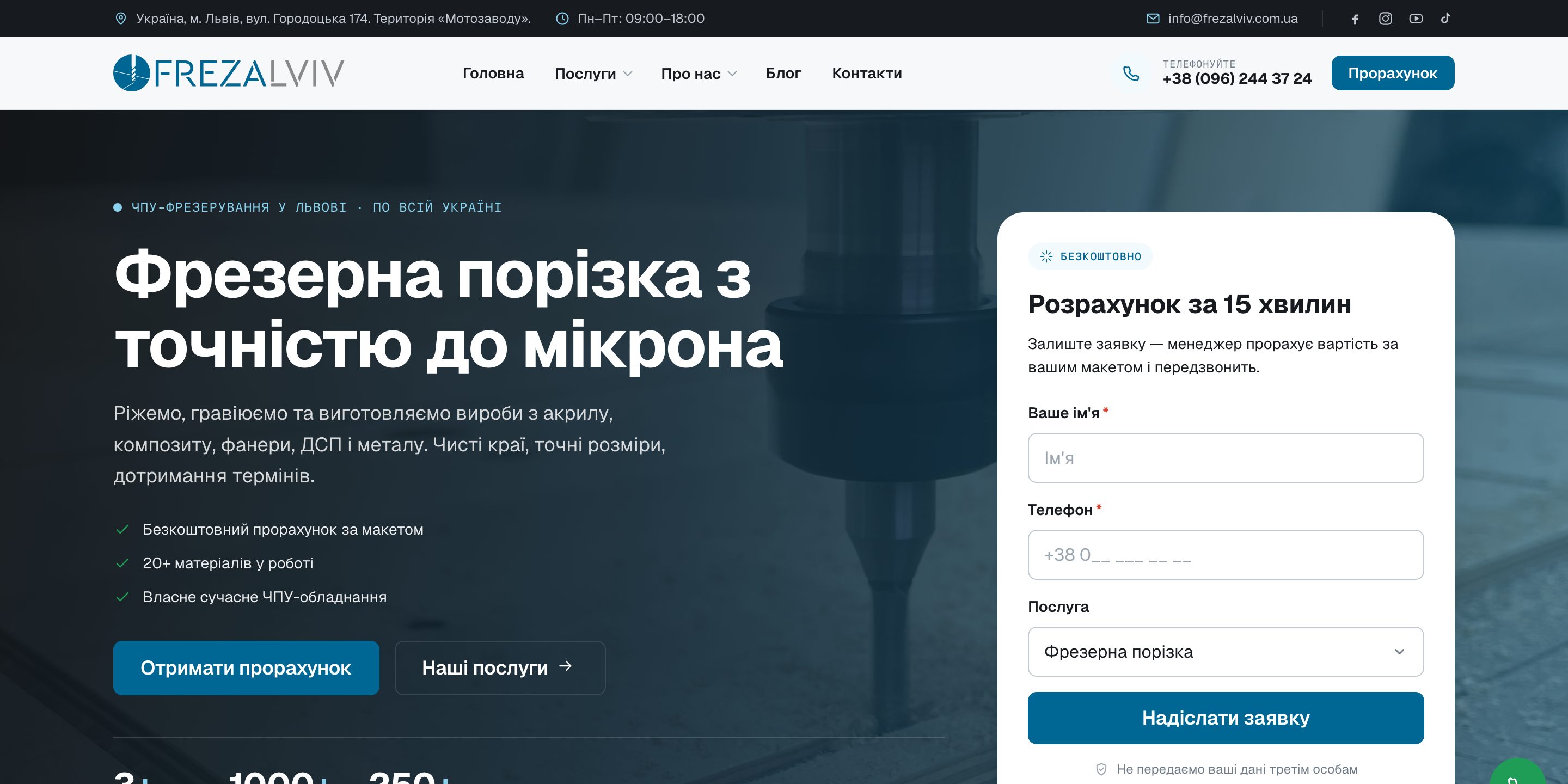Click phone number +38 (096) 244 37 24
Image resolution: width=1568 pixels, height=784 pixels.
pos(1237,78)
